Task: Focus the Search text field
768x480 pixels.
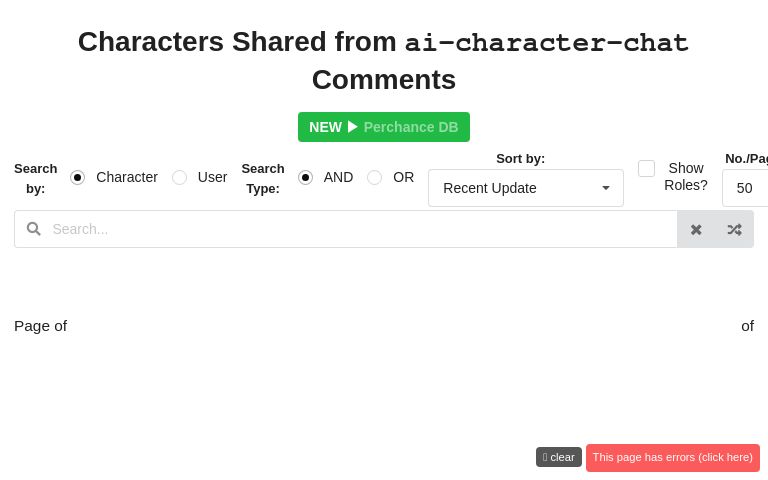Action: [360, 229]
